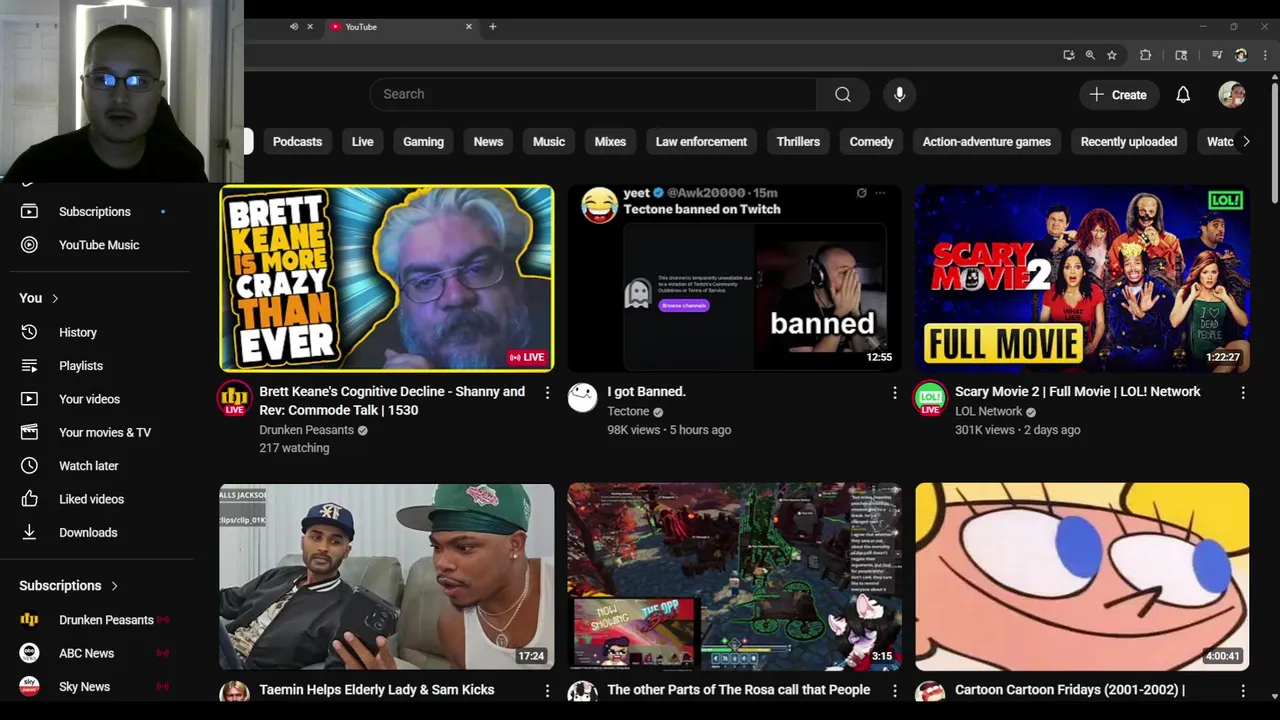1280x720 pixels.
Task: Open LOL Network channel avatar under video
Action: tap(930, 397)
